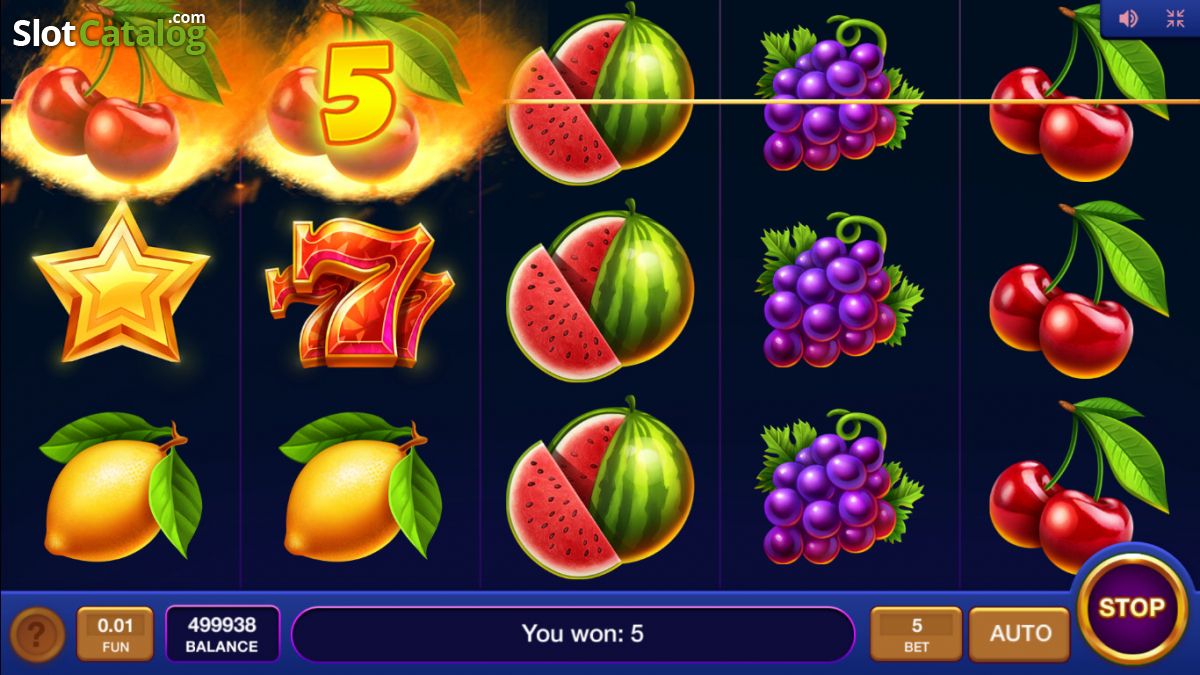Image resolution: width=1200 pixels, height=675 pixels.
Task: Select the red 77 symbol
Action: point(360,292)
